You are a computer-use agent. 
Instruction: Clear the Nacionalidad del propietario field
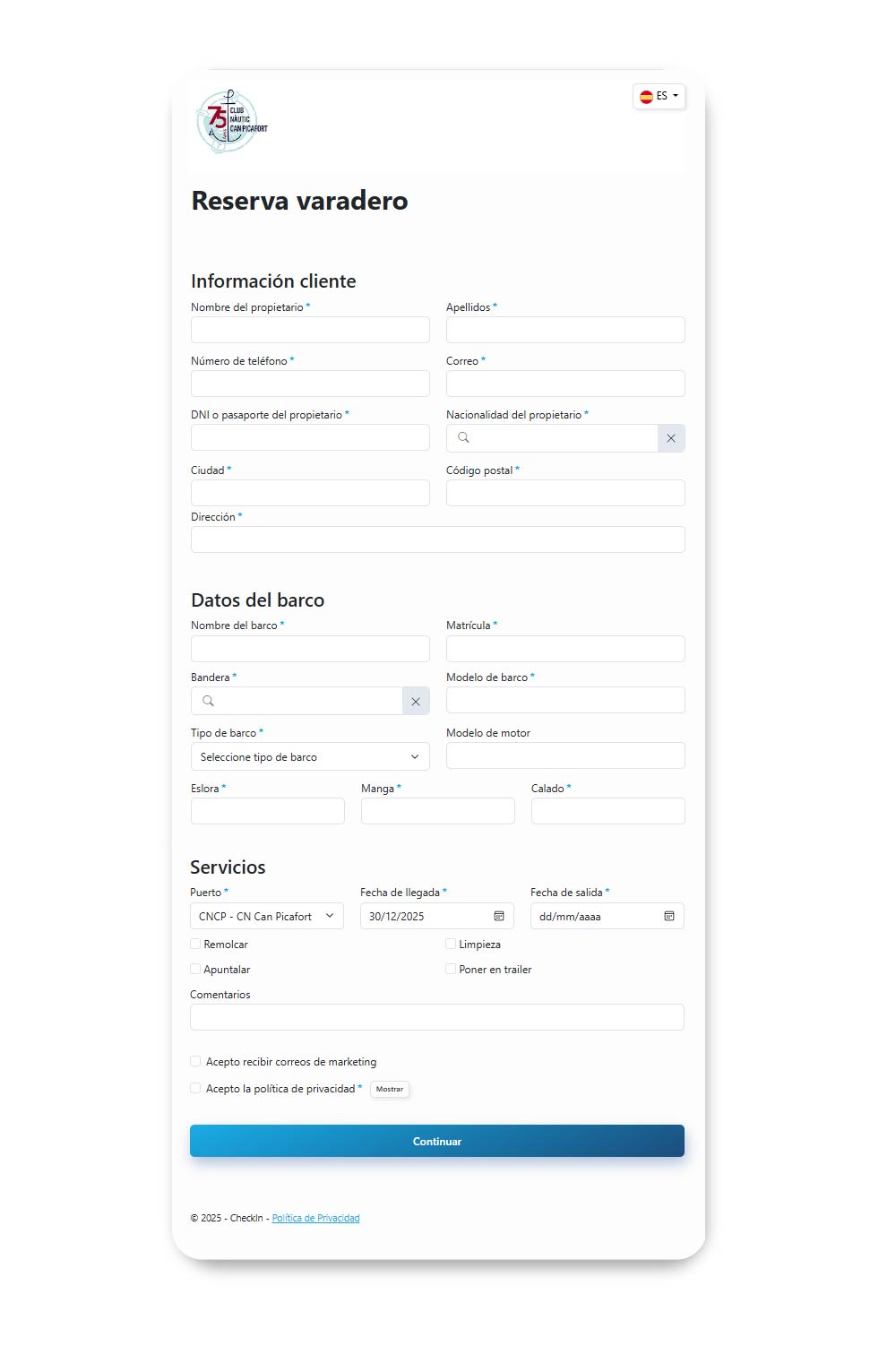click(671, 438)
